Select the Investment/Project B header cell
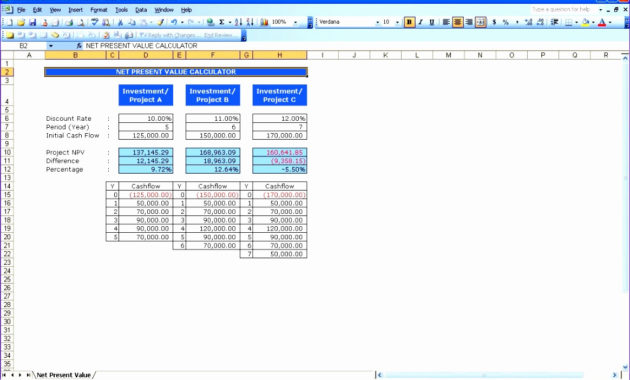Viewport: 630px width, 380px height. [x=213, y=95]
